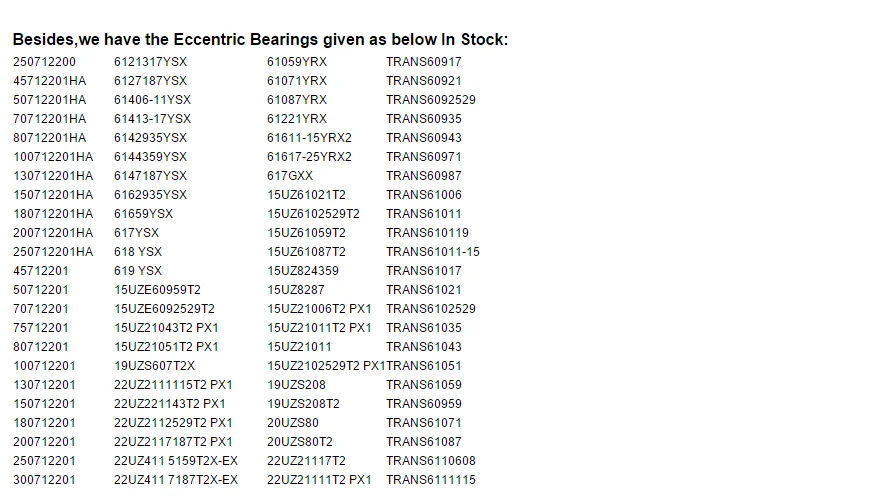Select the 19UZS607T2X entry

click(x=154, y=366)
